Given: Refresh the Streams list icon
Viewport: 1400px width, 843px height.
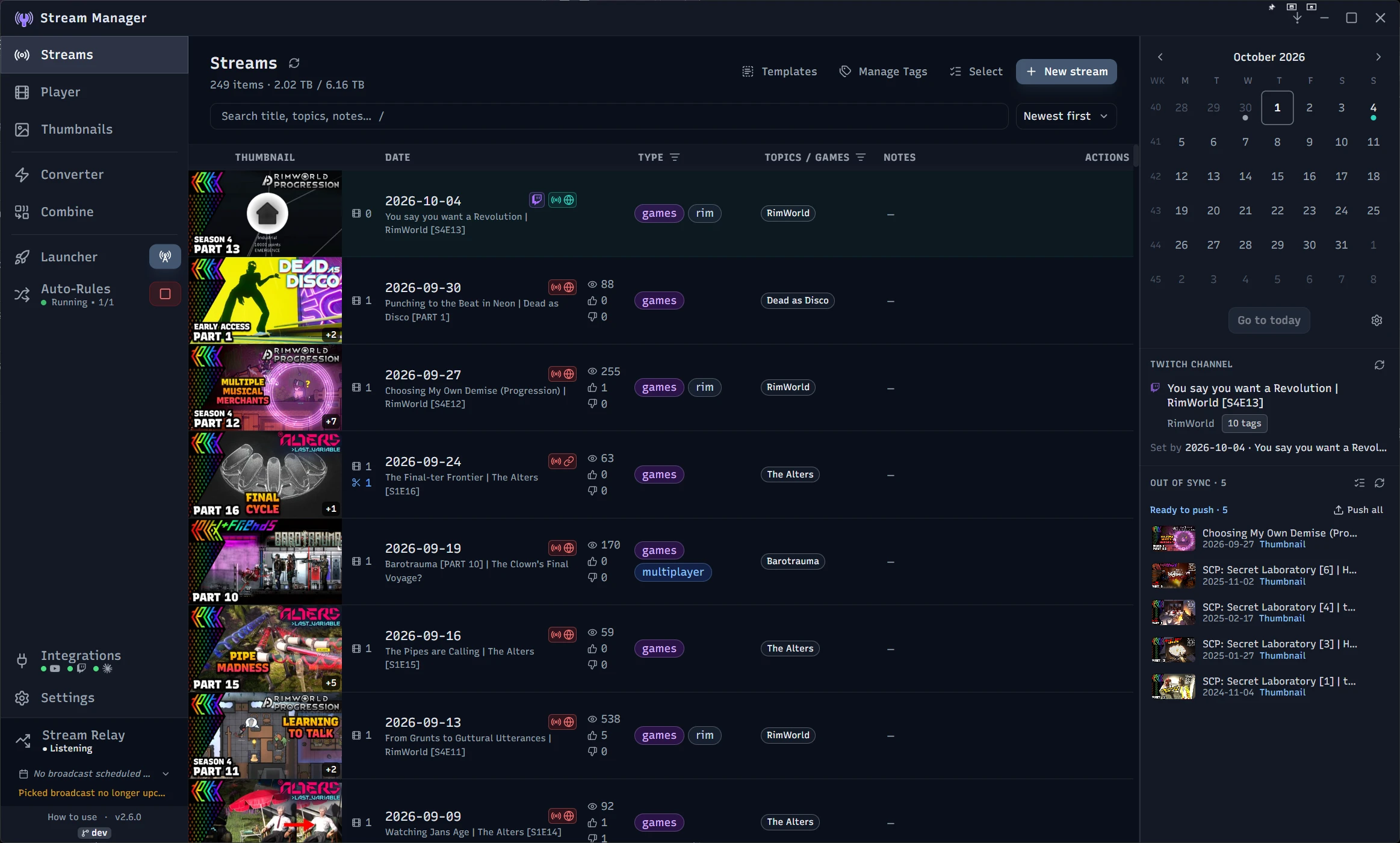Looking at the screenshot, I should point(294,63).
